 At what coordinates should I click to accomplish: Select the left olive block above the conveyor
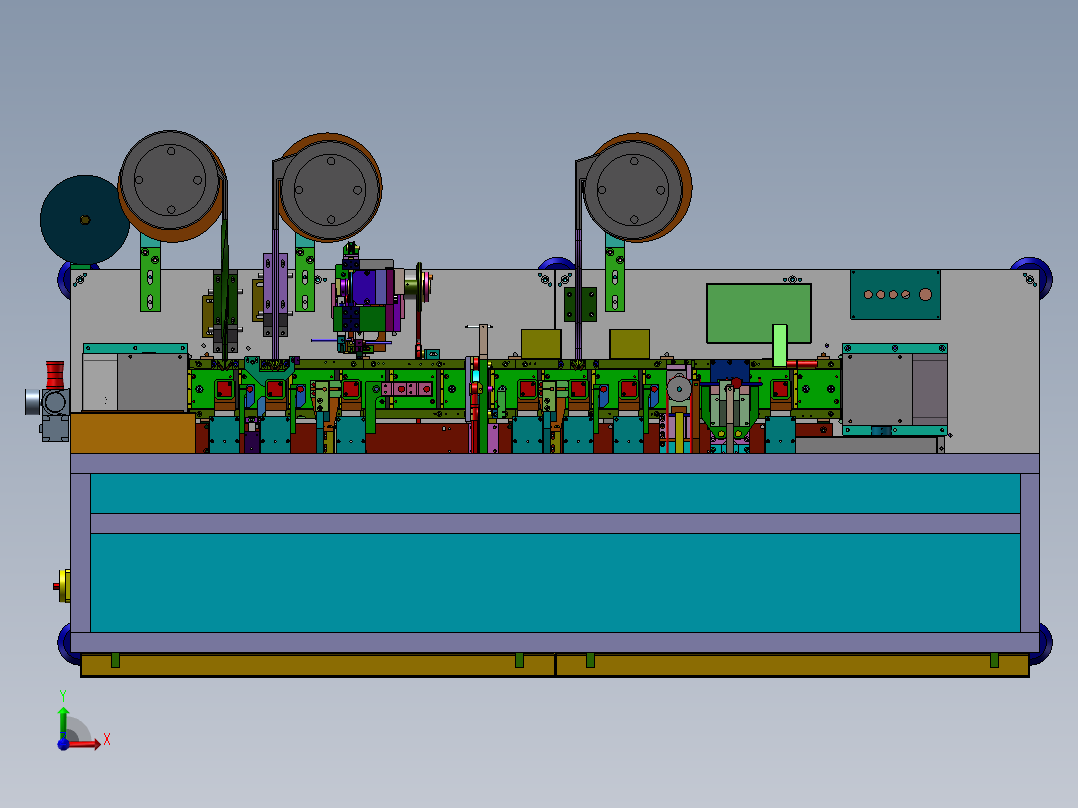coord(541,344)
